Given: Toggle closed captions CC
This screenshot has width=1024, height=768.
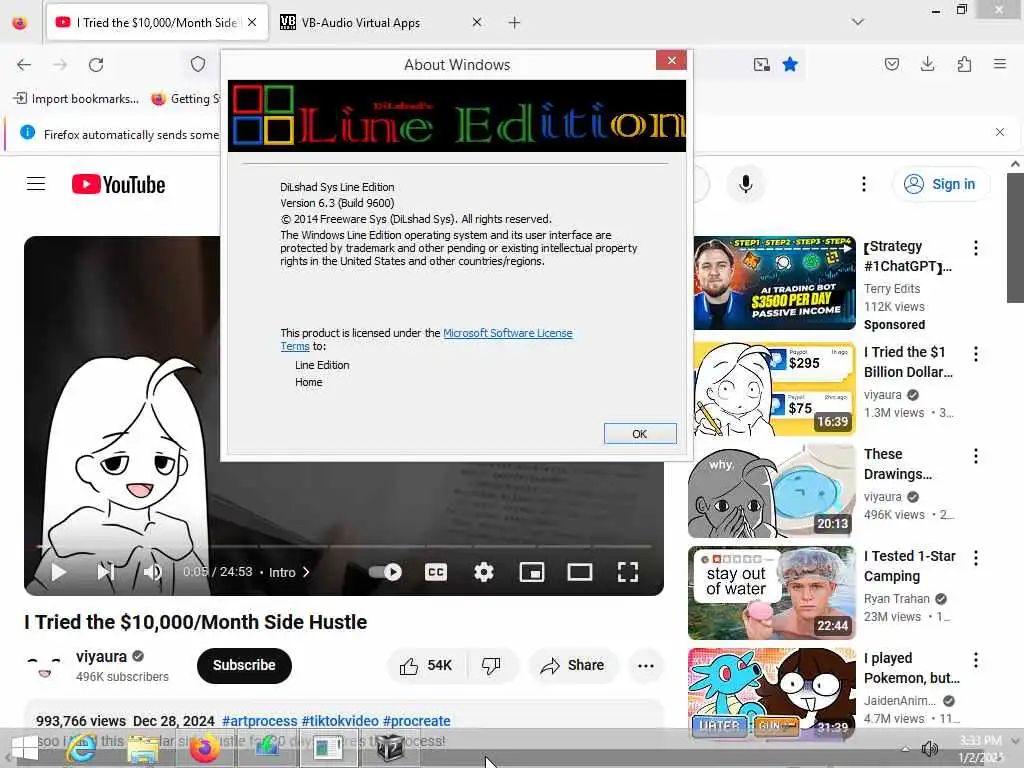Looking at the screenshot, I should point(436,572).
